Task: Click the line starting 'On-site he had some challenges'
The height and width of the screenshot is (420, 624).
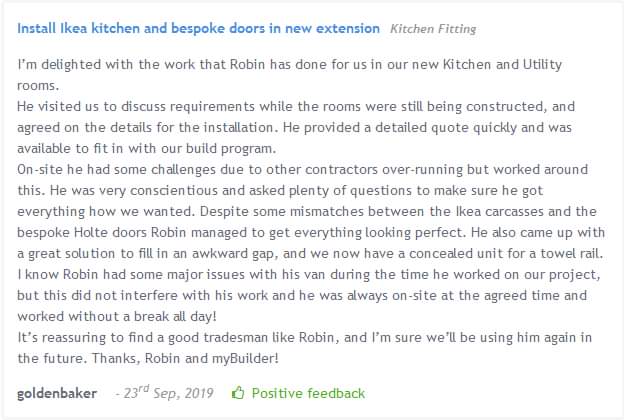Action: [302, 170]
